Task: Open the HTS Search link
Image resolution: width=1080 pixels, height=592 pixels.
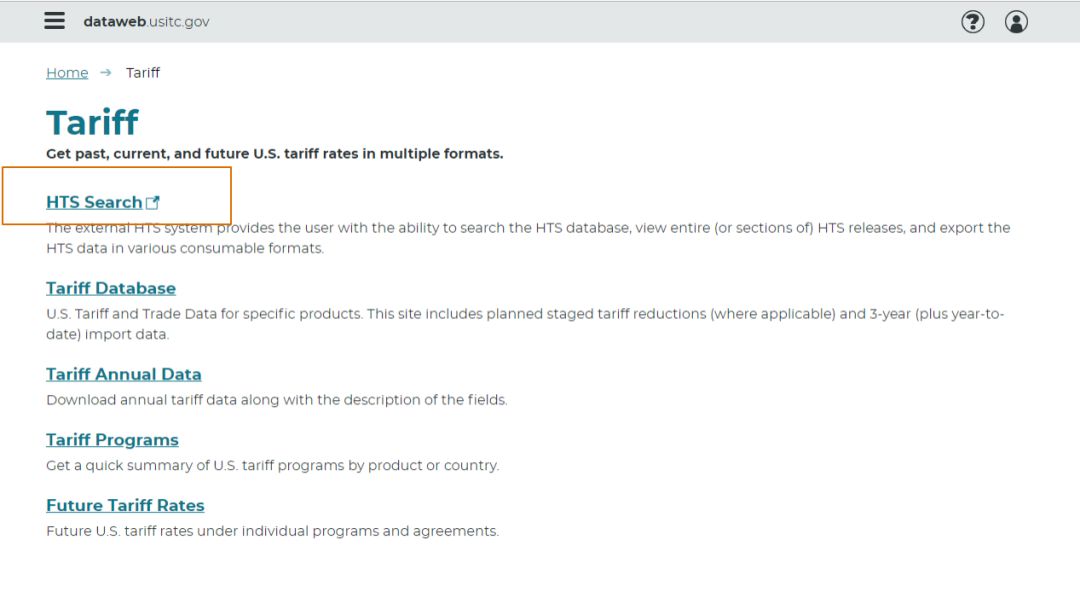Action: (94, 203)
